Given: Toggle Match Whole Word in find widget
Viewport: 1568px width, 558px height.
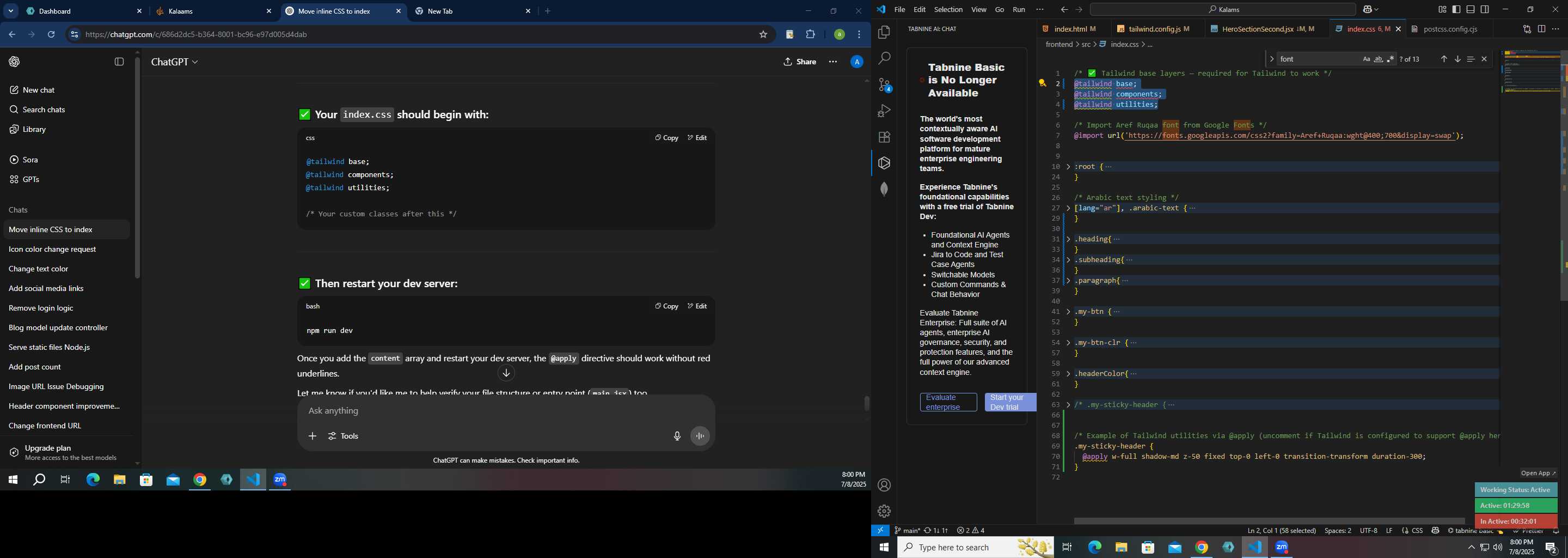Looking at the screenshot, I should point(1378,59).
